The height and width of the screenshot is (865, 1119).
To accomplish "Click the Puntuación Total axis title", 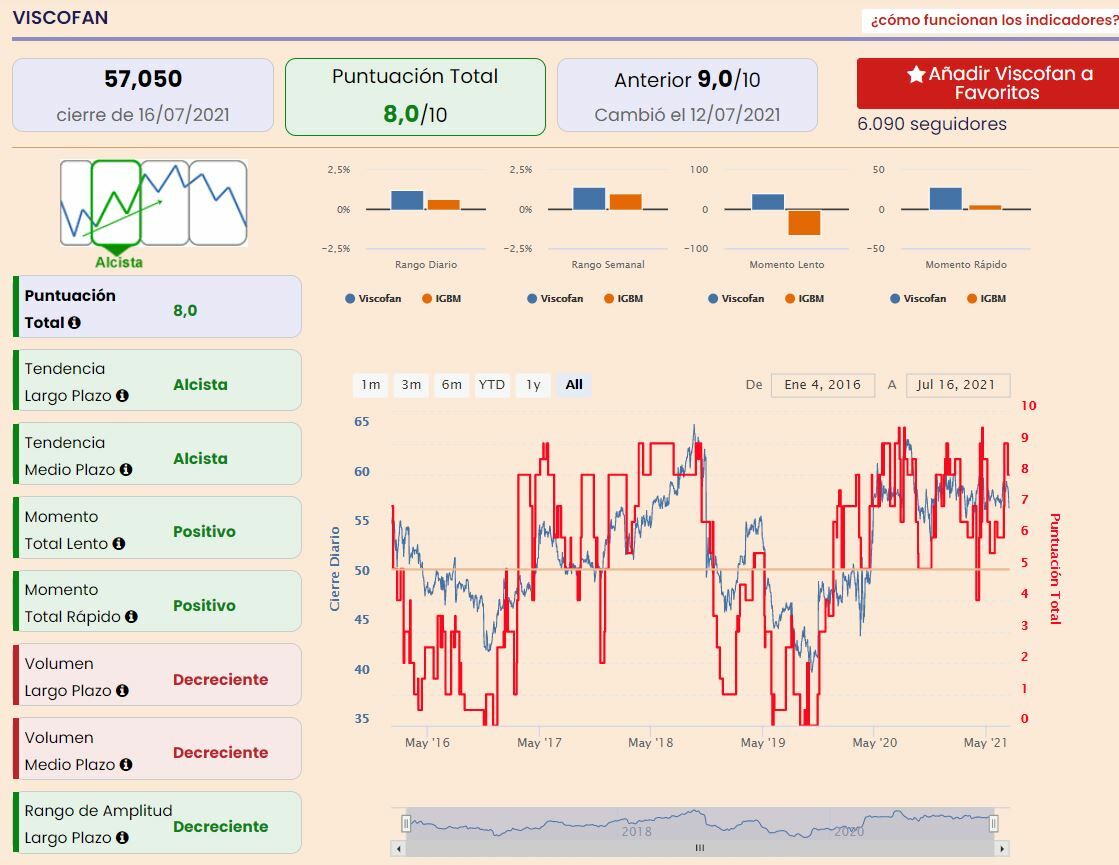I will coord(1055,569).
